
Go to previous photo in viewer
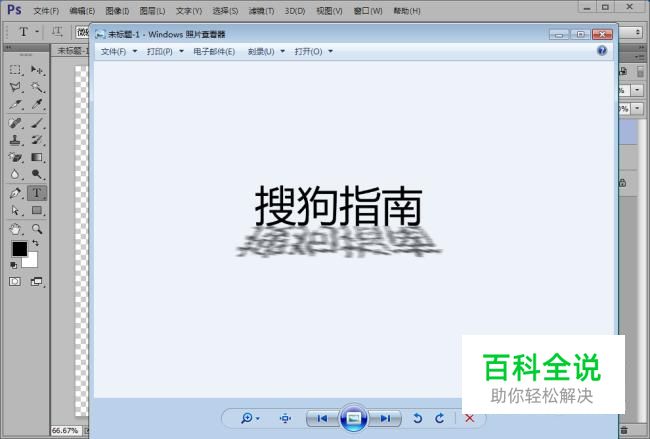tap(322, 418)
